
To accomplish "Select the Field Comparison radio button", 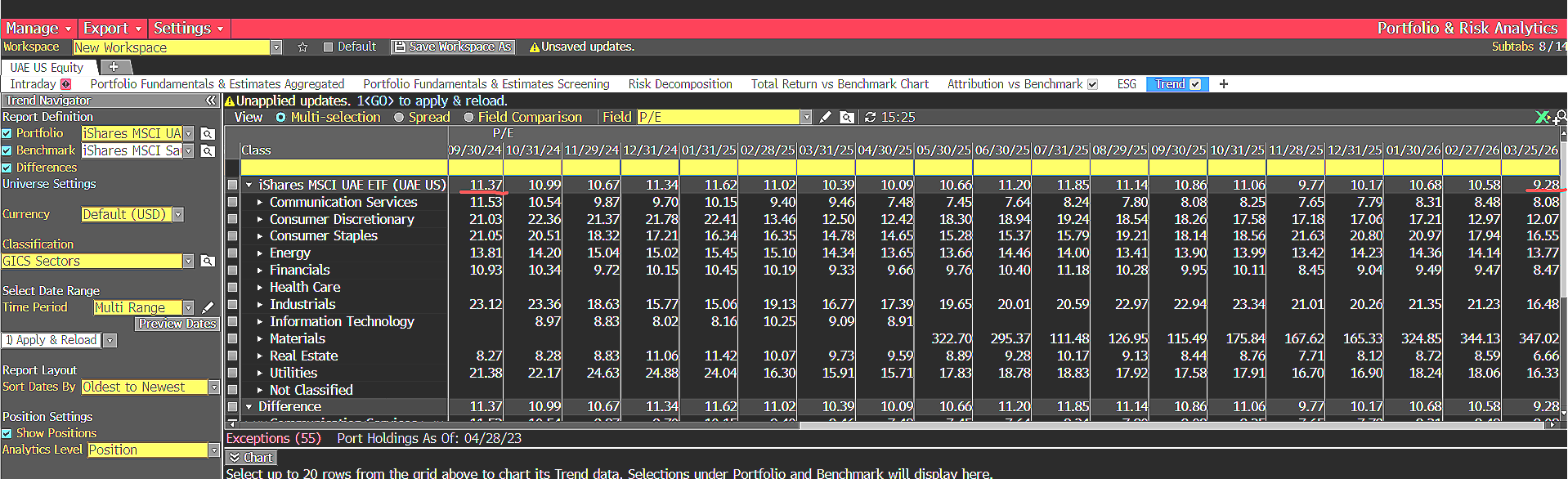I will pos(468,118).
